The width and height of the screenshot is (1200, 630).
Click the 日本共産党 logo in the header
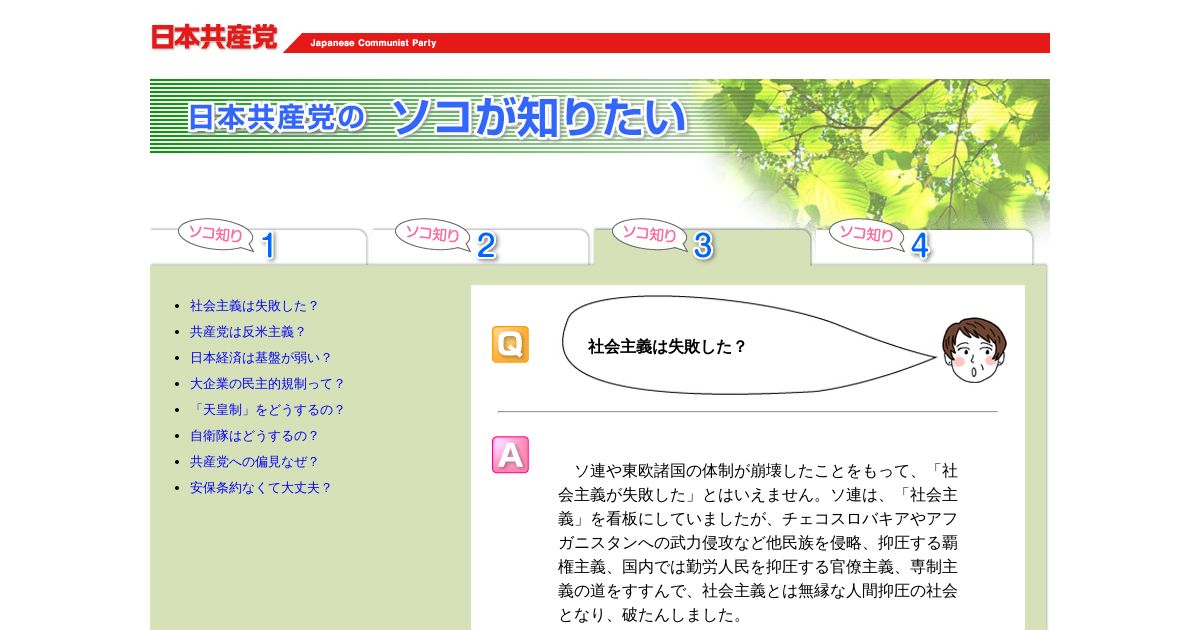[215, 37]
